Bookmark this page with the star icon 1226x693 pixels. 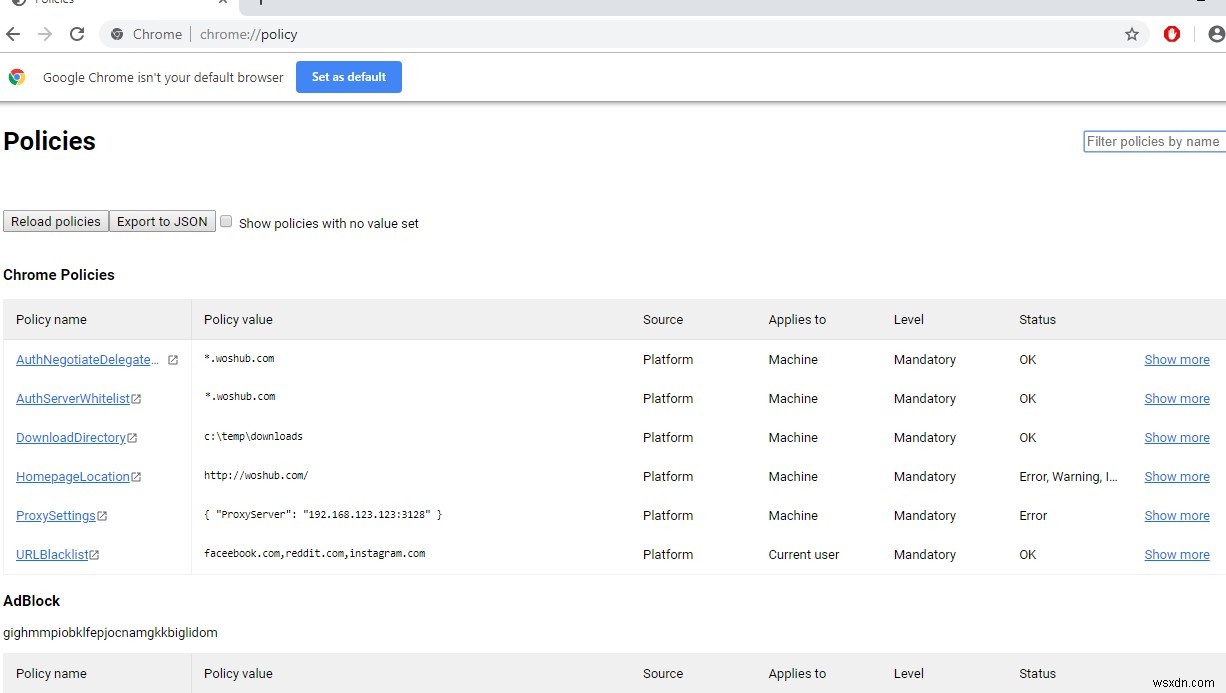point(1132,34)
